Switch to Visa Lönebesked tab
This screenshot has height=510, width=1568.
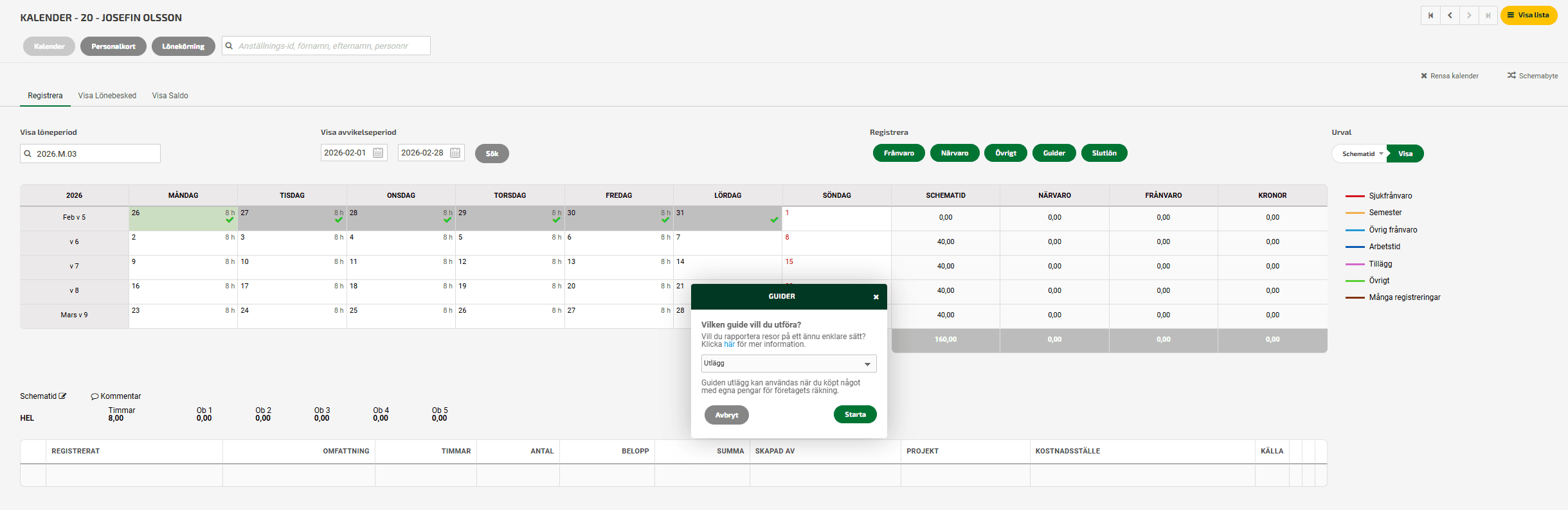pos(107,96)
